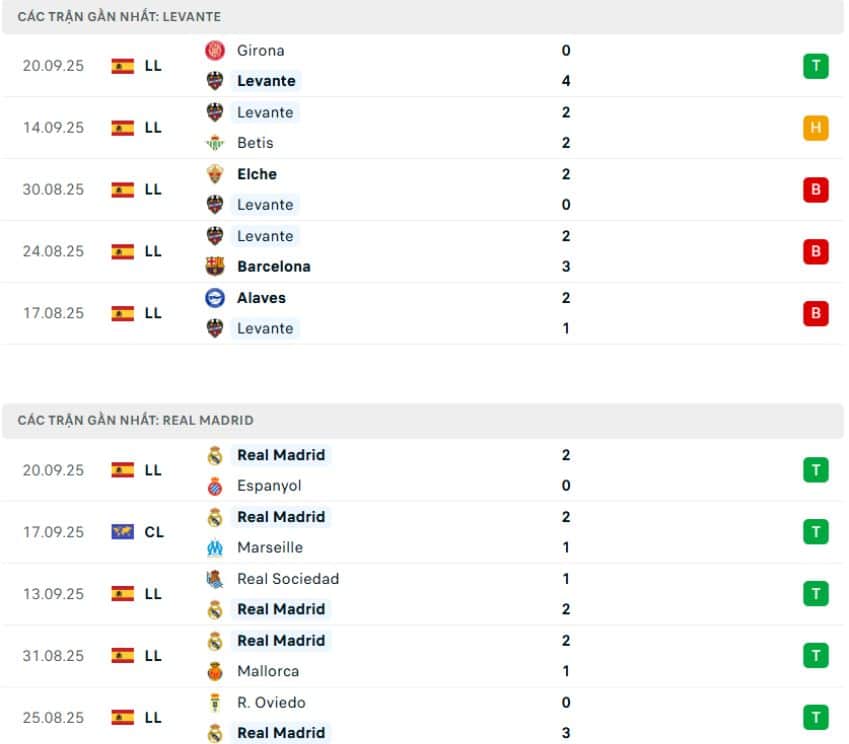Click the red B badge for Barcelona match

pos(815,251)
